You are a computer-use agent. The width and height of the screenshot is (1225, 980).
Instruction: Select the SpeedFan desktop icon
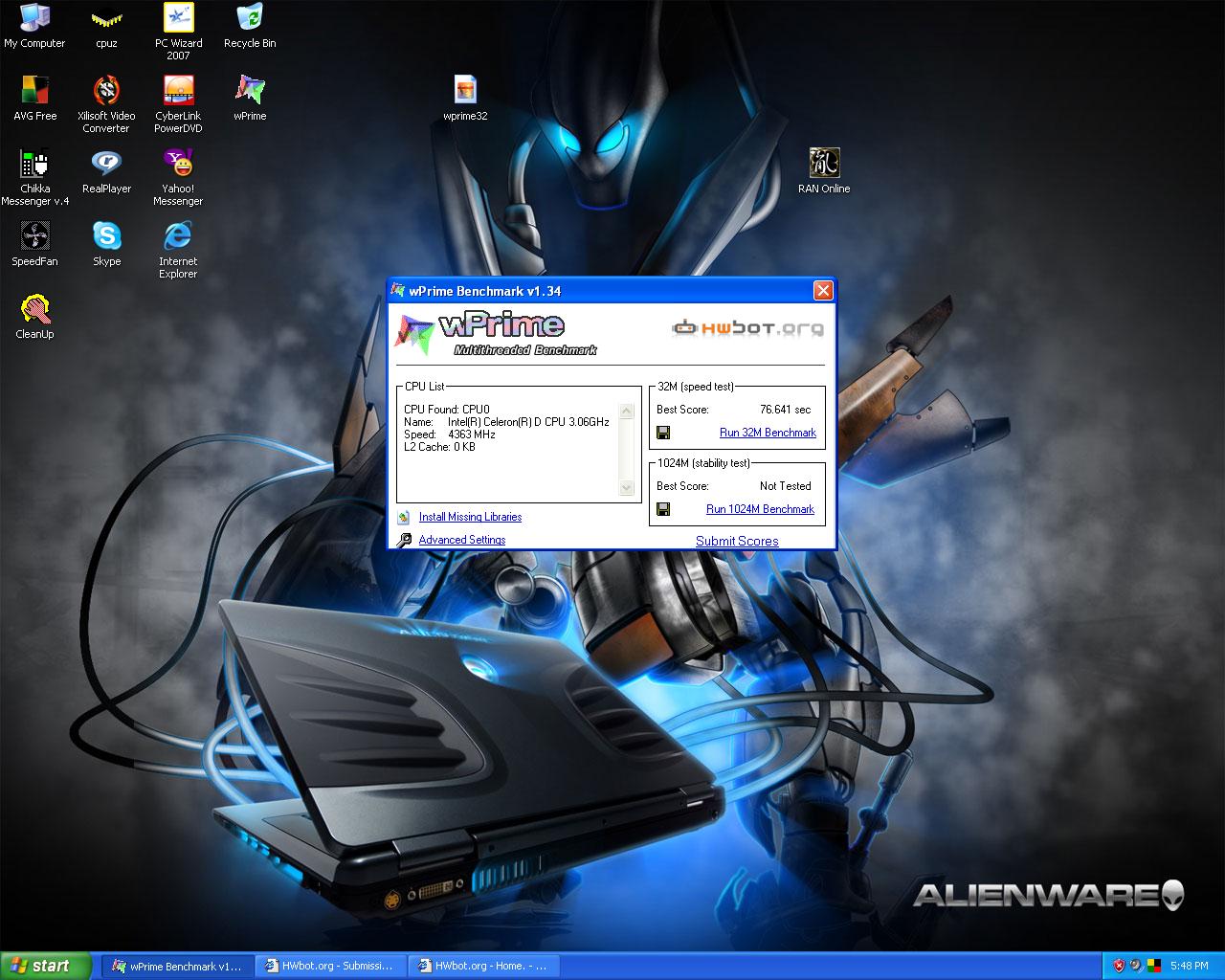(x=34, y=244)
